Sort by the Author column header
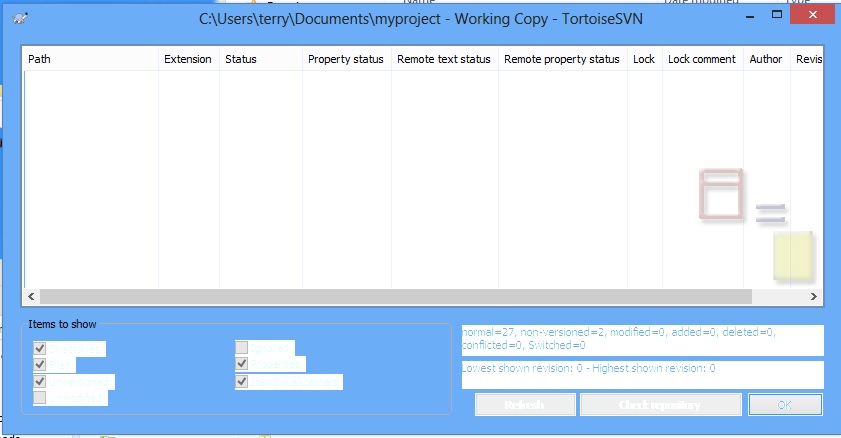 click(x=767, y=59)
